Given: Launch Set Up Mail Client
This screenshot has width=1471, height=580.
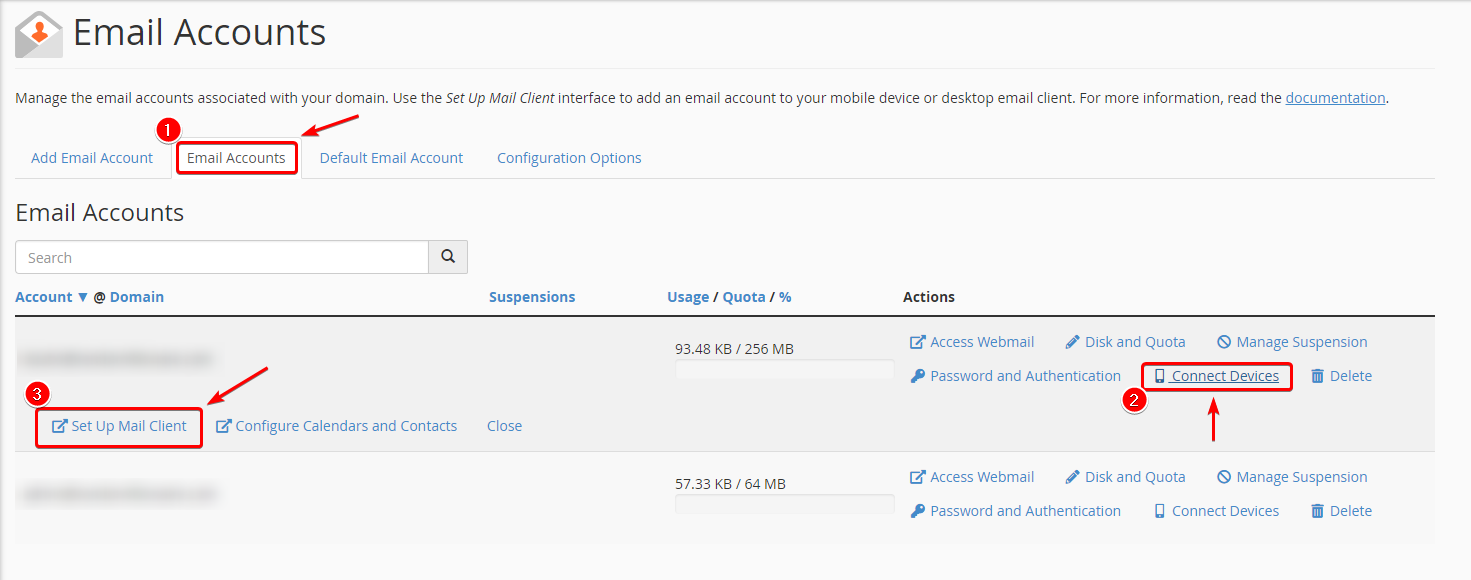Looking at the screenshot, I should pyautogui.click(x=118, y=425).
